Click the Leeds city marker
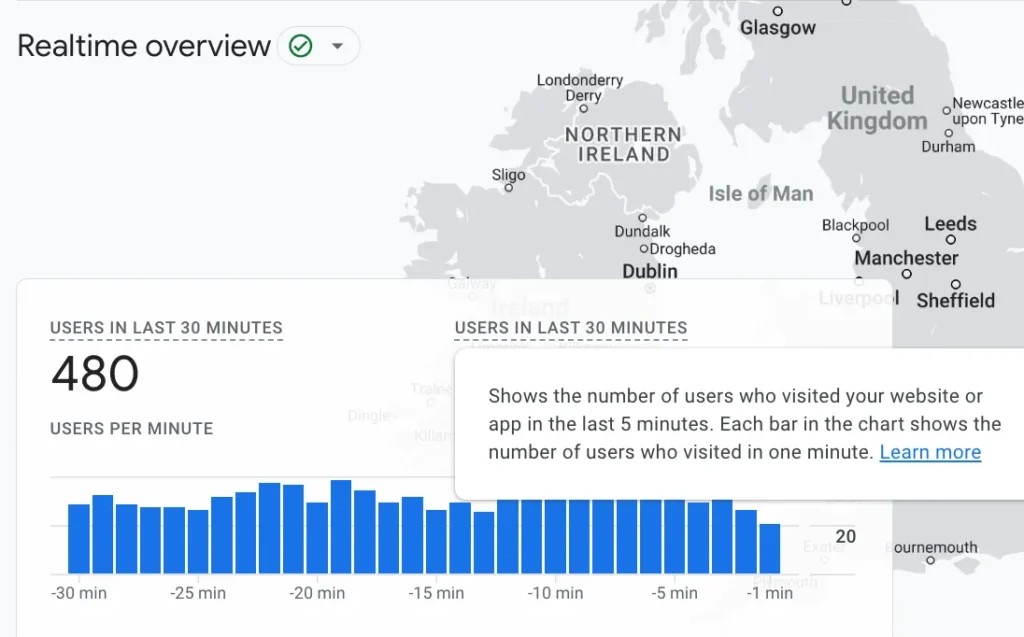The image size is (1024, 637). pos(950,240)
